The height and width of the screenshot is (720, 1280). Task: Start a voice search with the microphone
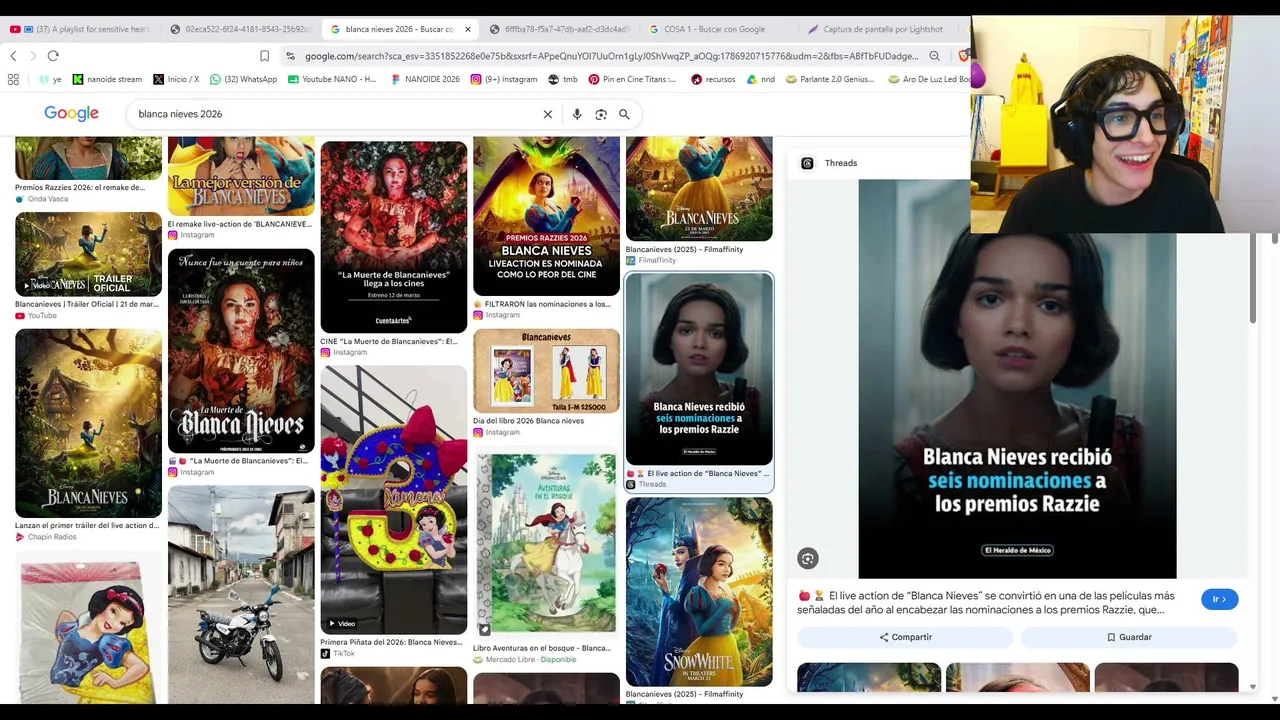[x=577, y=114]
